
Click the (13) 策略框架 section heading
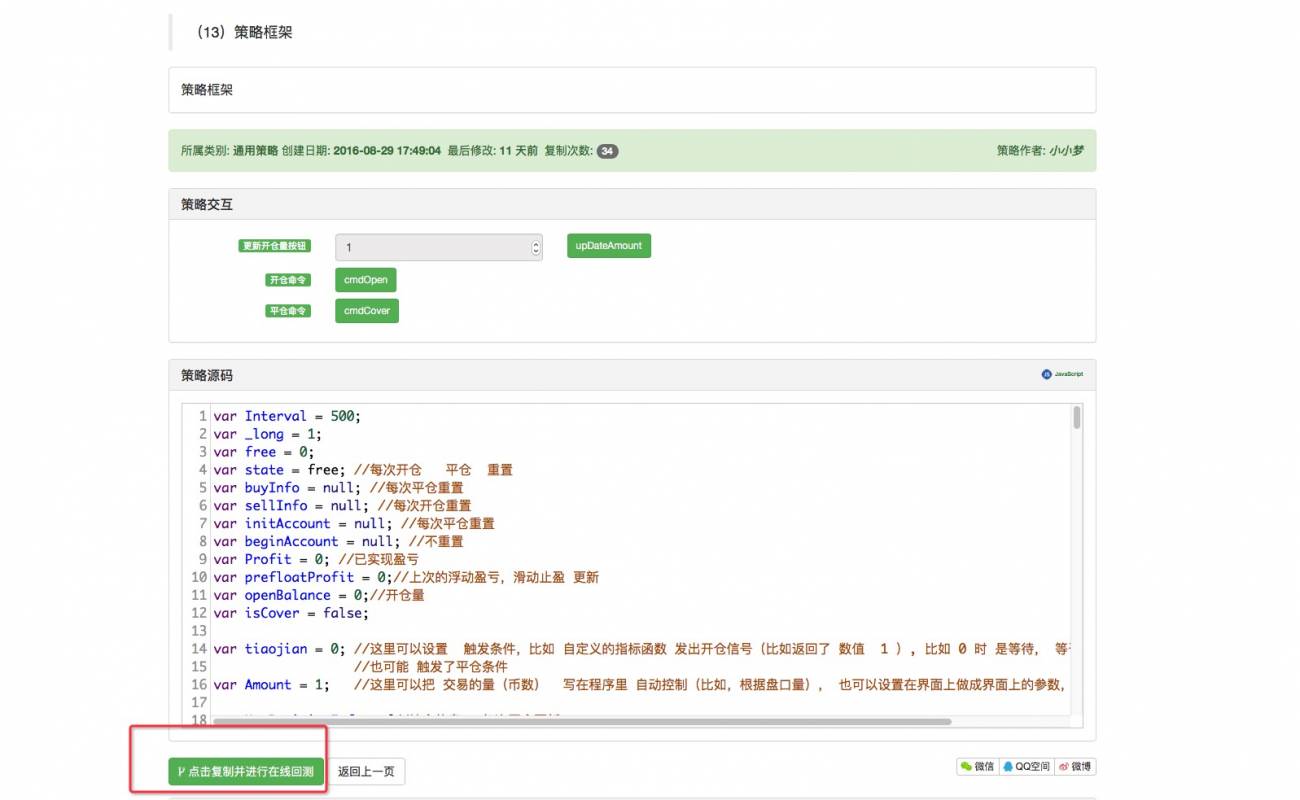pos(245,32)
